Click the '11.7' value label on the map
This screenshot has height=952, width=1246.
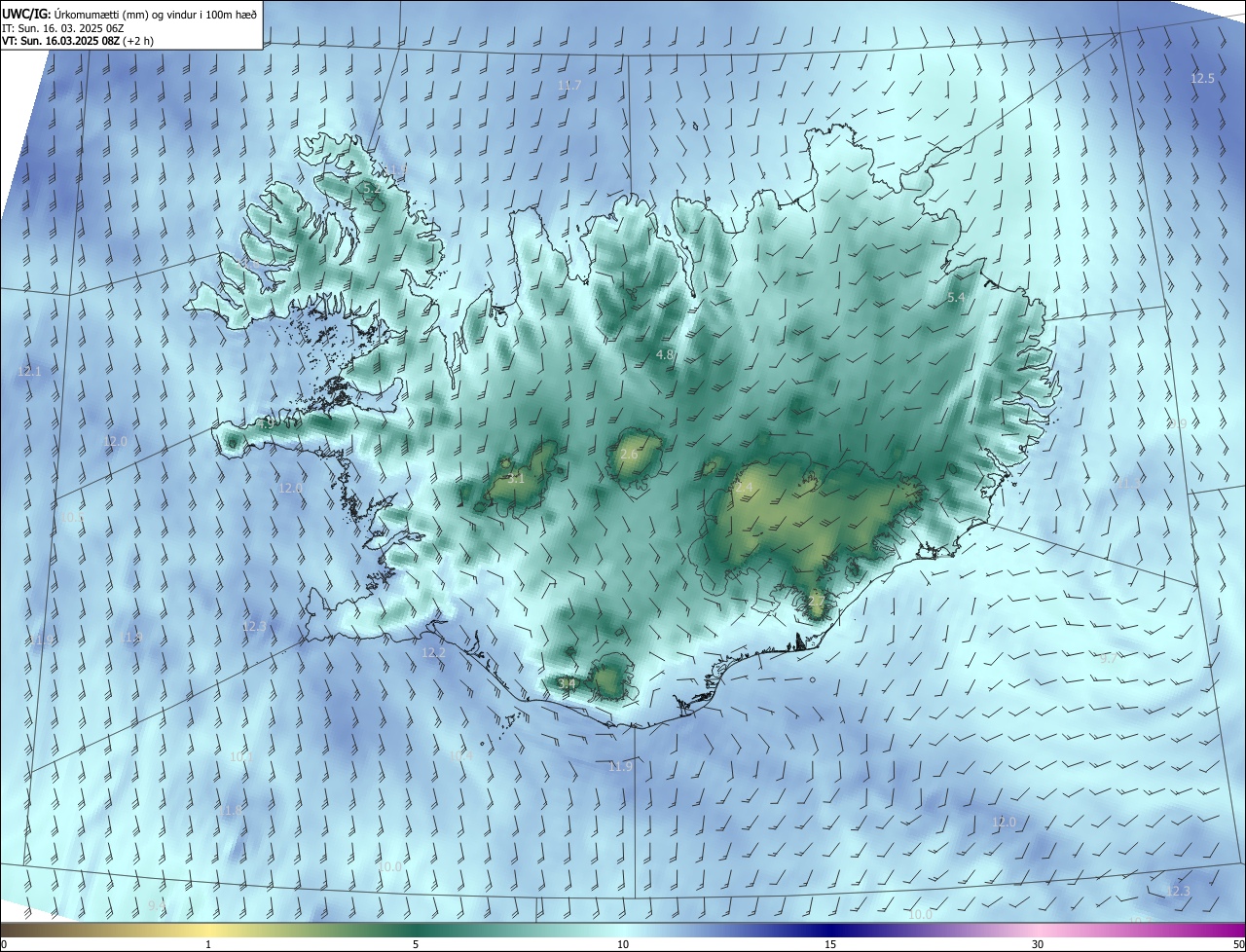(x=569, y=86)
